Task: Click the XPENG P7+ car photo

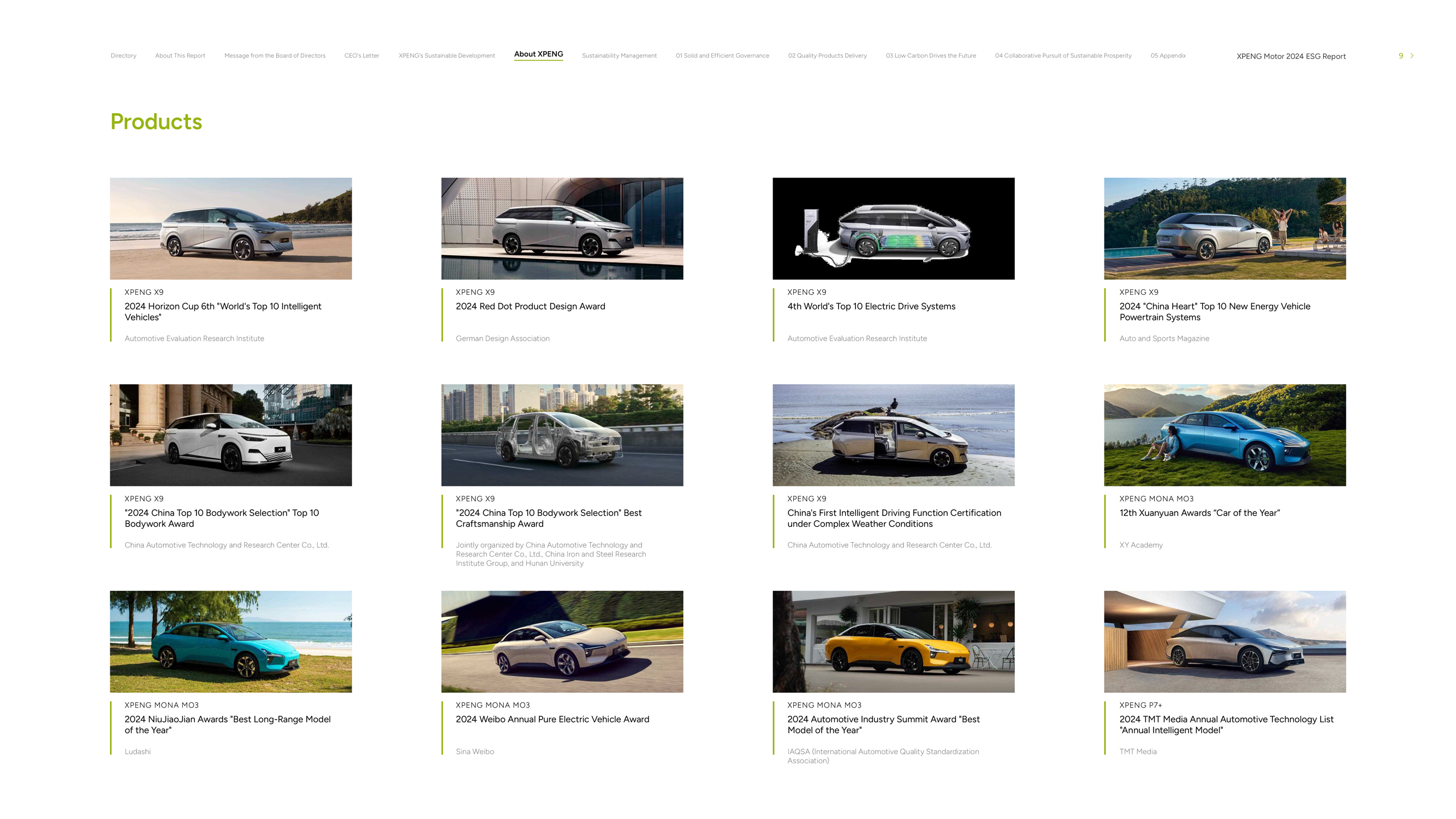Action: pos(1225,641)
